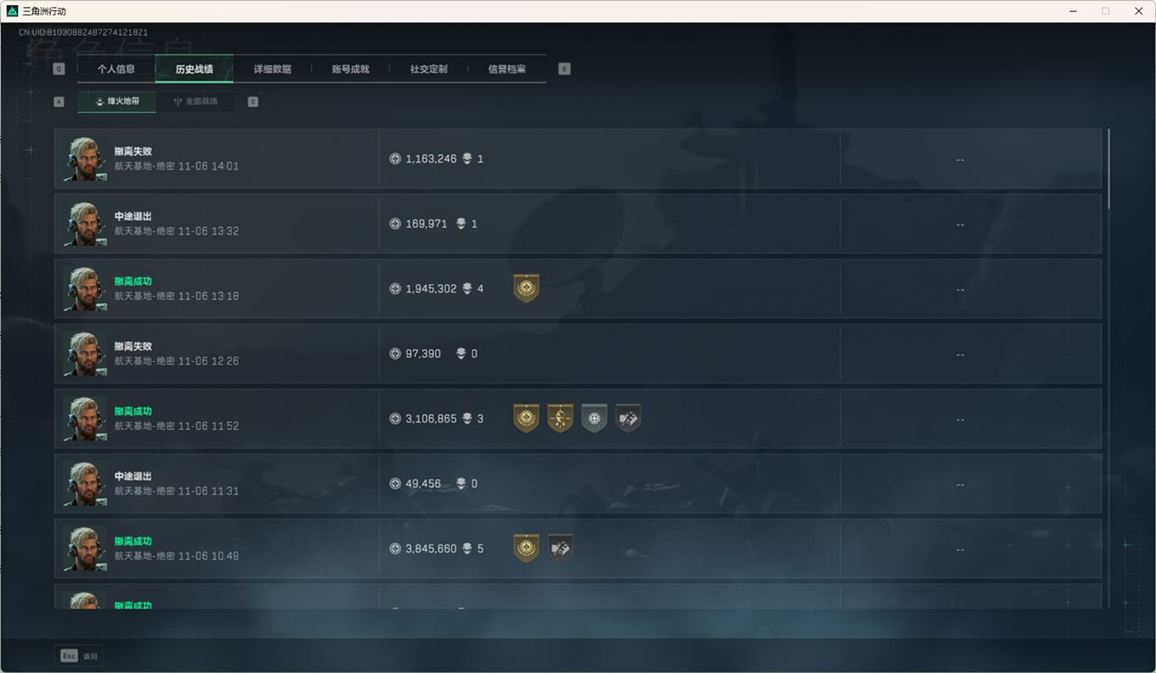Open the 账号成就 tab
1156x673 pixels.
350,69
